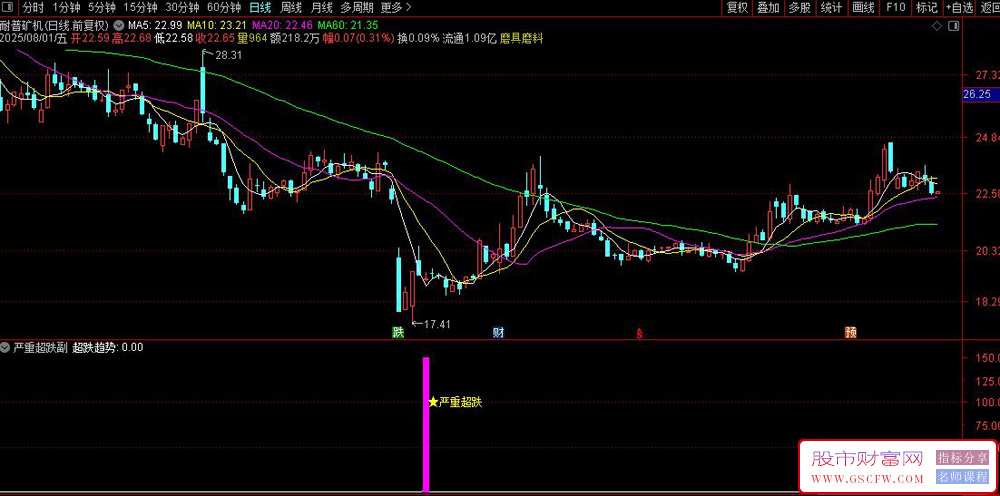Select the 日线 daily tab

(x=260, y=8)
